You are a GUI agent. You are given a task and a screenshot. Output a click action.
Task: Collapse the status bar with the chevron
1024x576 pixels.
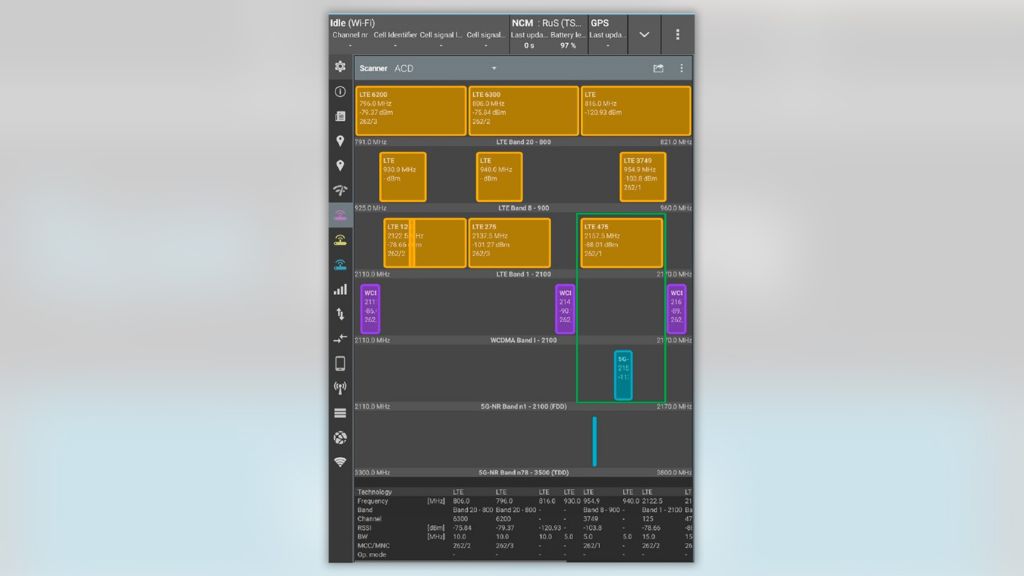click(x=644, y=34)
